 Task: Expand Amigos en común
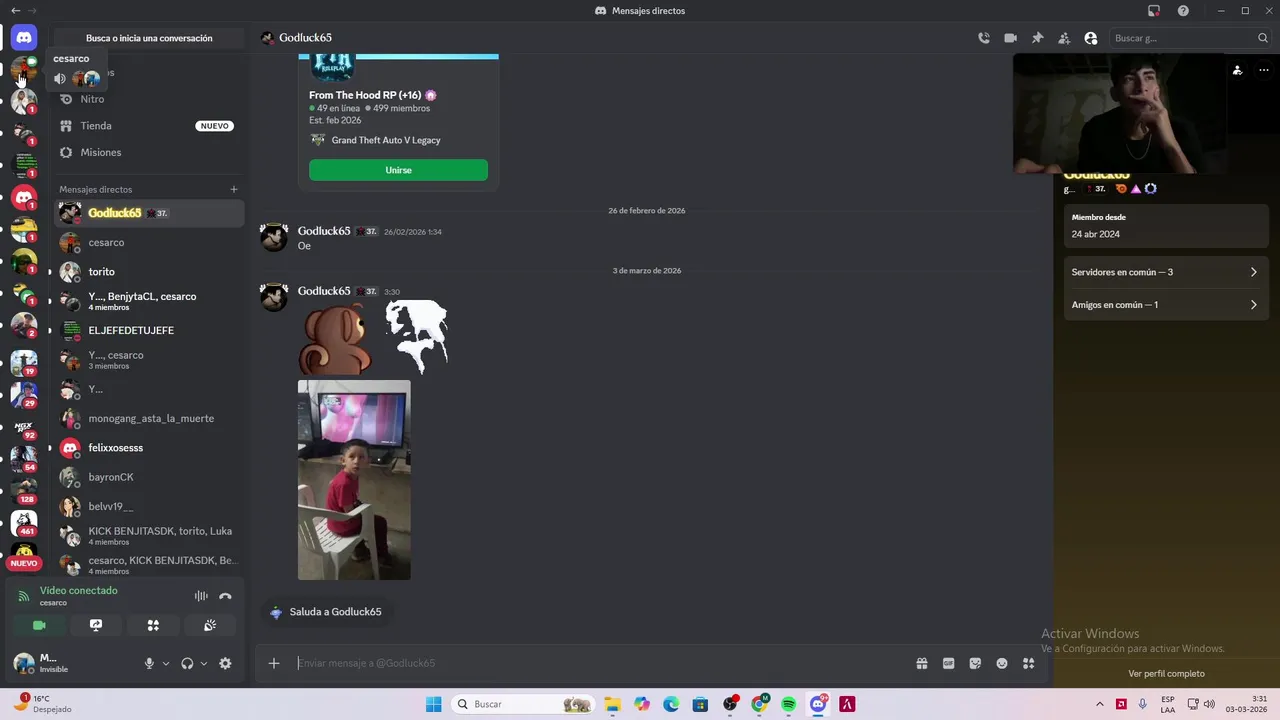coord(1166,305)
